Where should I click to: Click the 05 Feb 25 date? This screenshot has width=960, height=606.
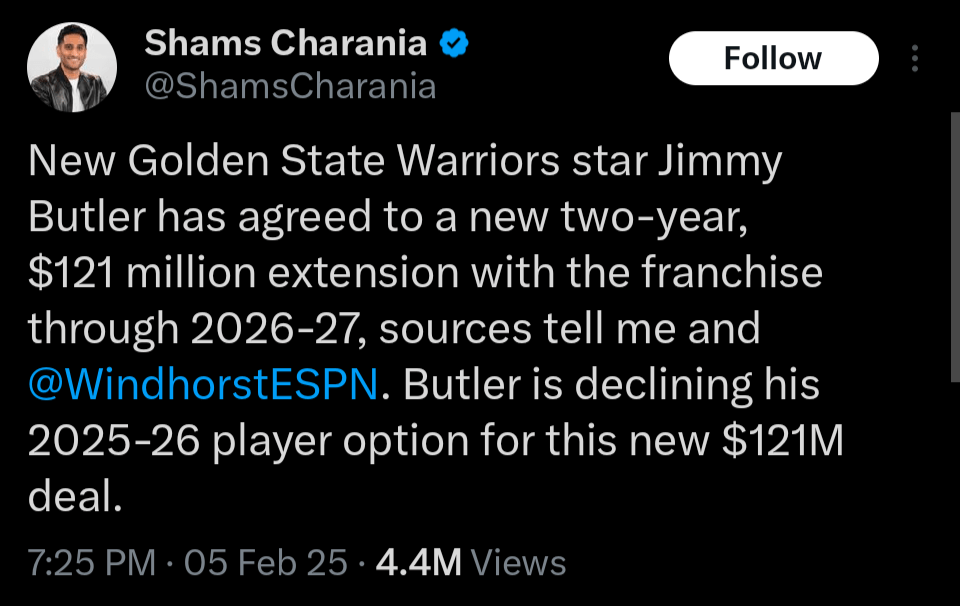266,563
